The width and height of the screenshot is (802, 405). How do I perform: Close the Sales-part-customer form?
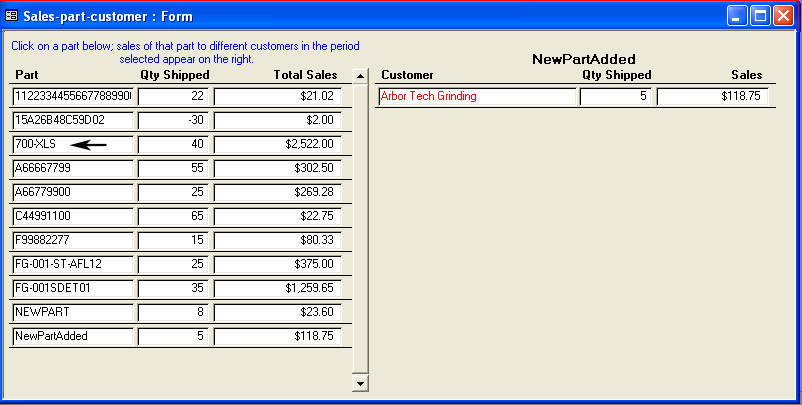pyautogui.click(x=782, y=16)
